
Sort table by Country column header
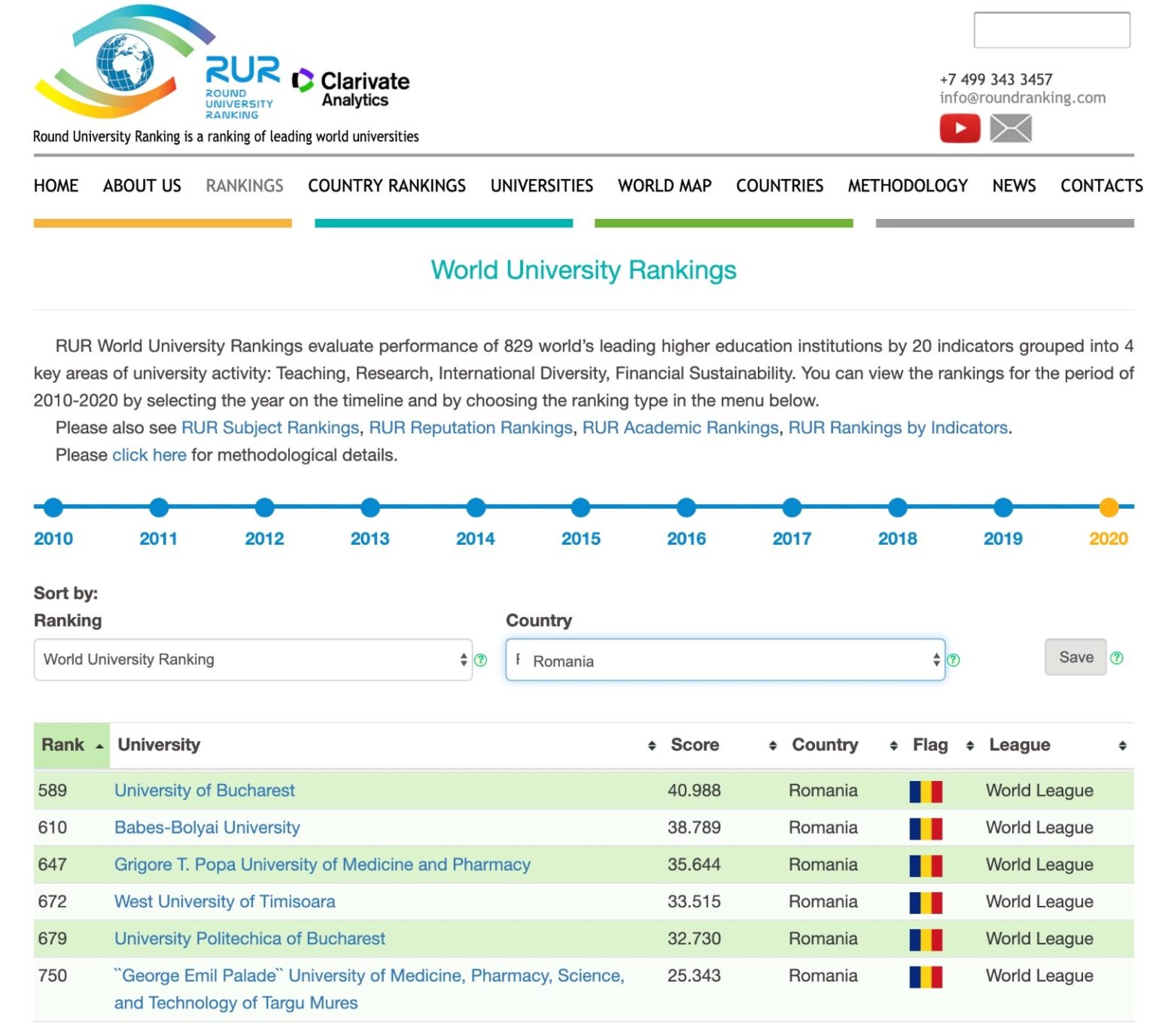825,745
